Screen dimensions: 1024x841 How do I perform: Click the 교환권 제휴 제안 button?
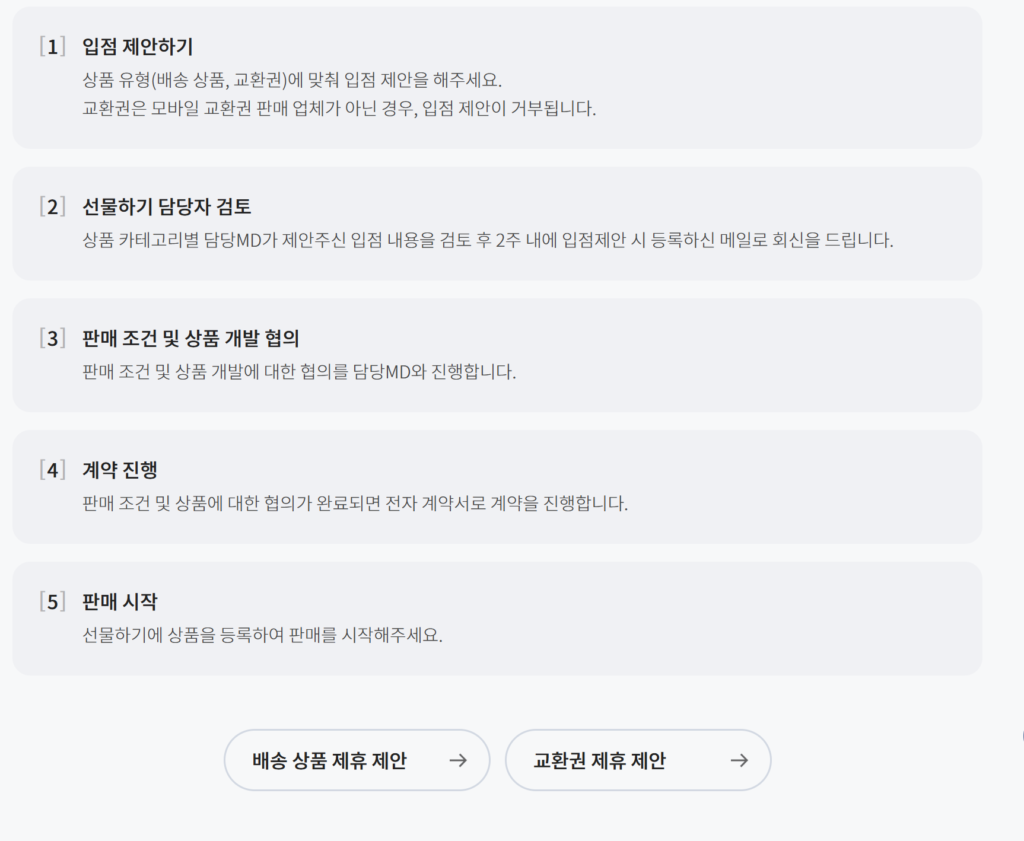[x=639, y=760]
